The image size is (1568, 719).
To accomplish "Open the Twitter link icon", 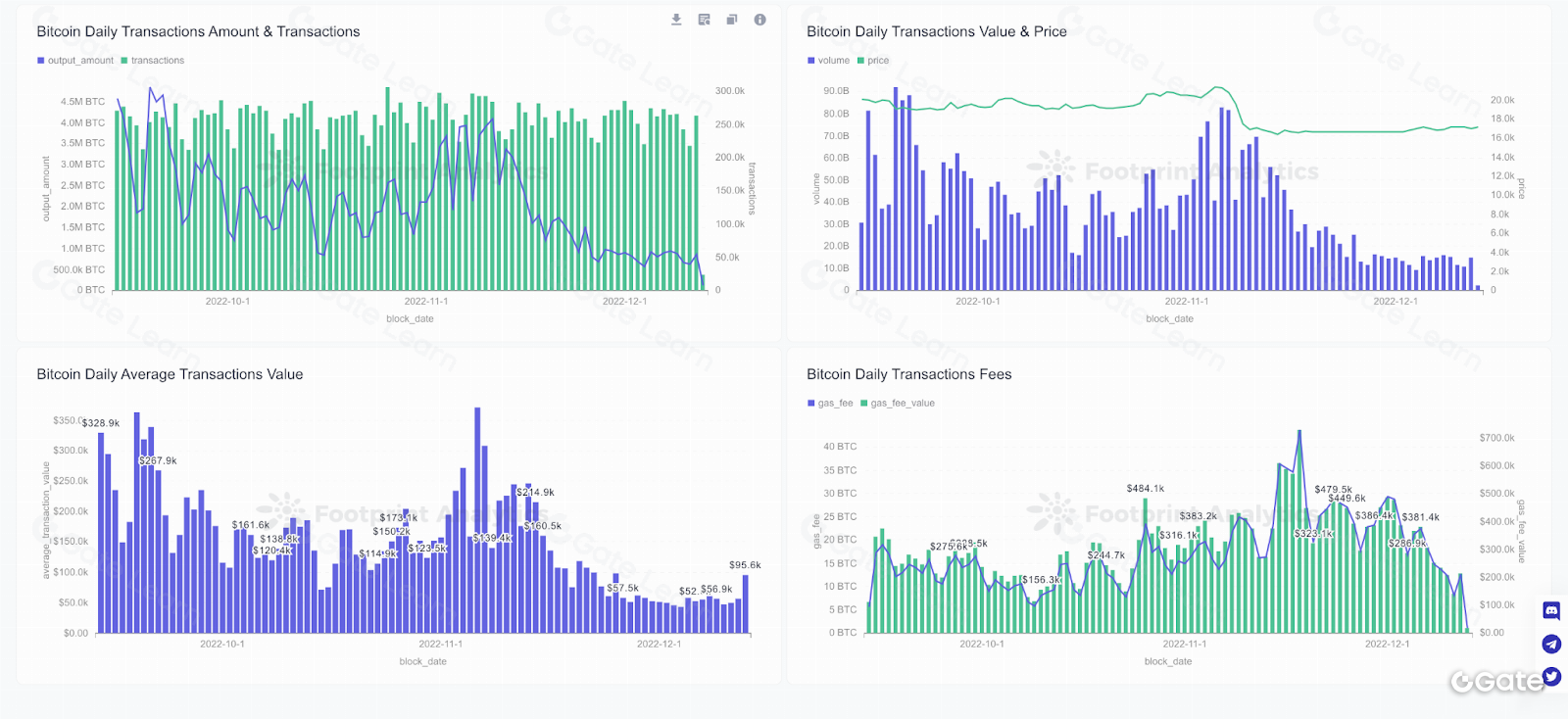I will (x=1550, y=676).
